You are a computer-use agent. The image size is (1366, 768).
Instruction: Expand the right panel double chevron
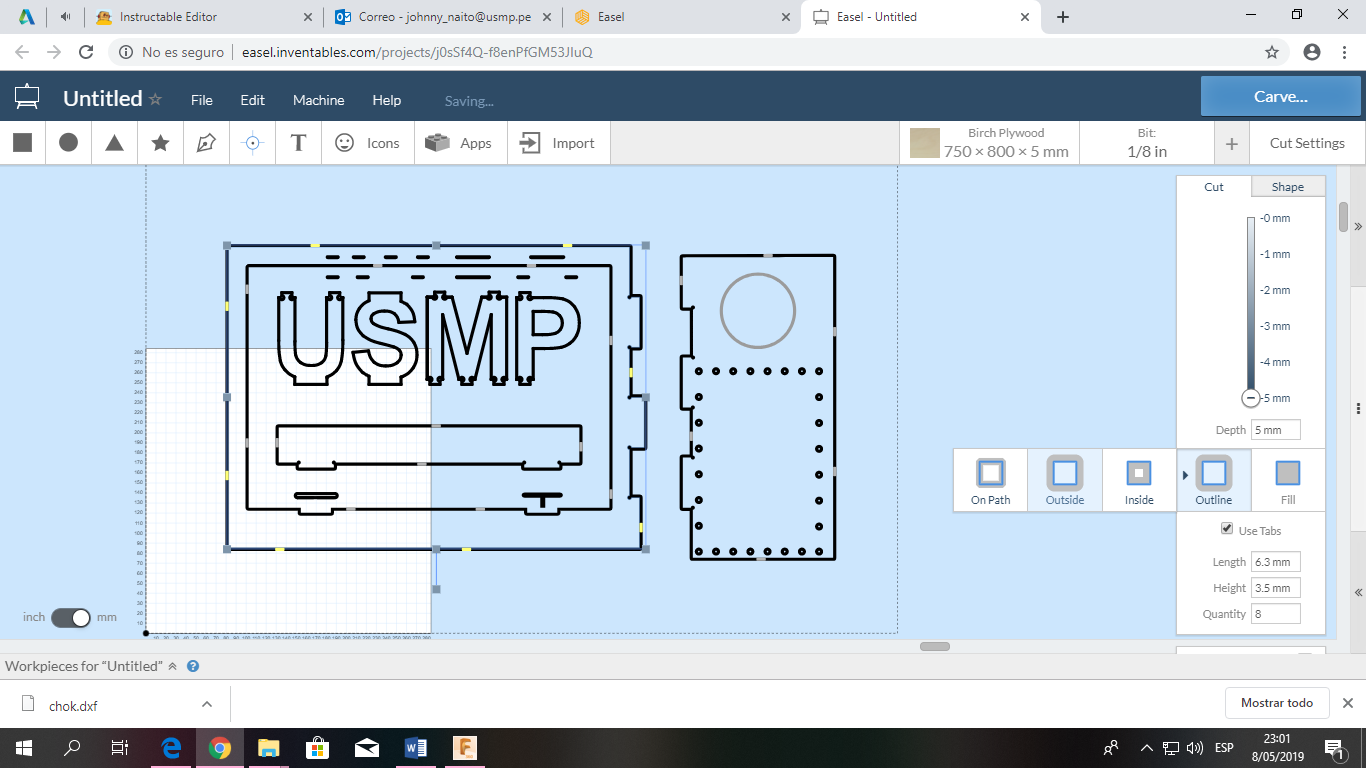[x=1358, y=227]
